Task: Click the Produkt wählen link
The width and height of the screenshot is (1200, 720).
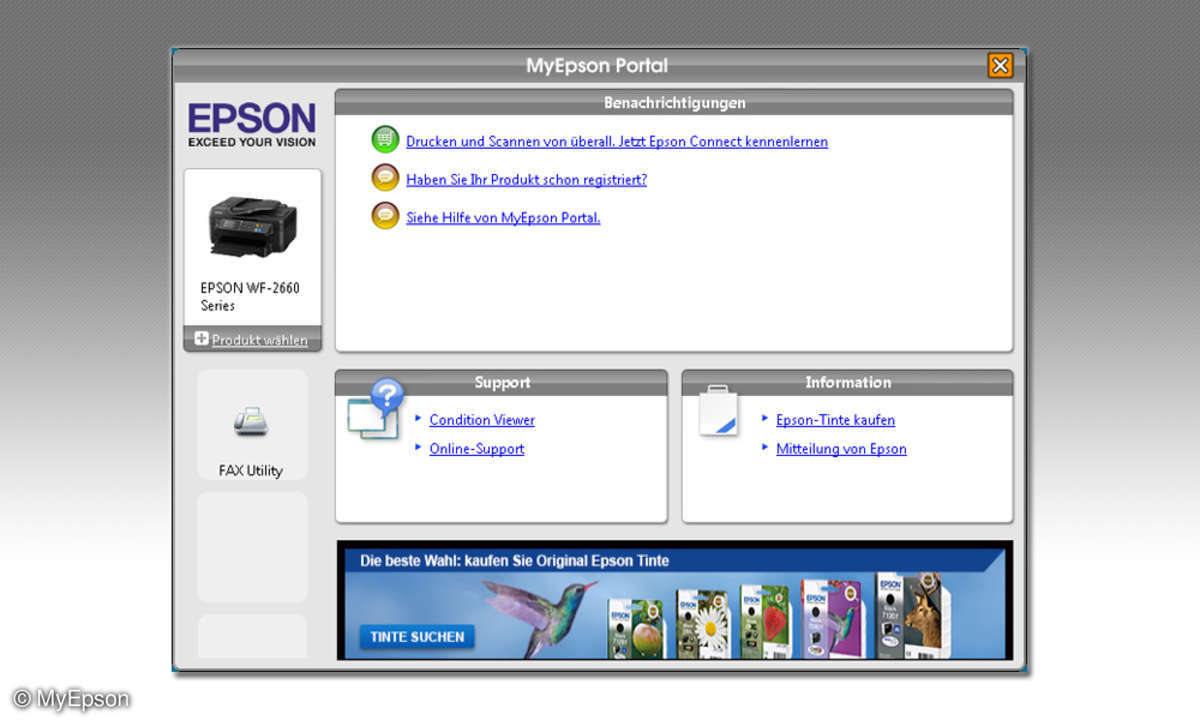Action: pyautogui.click(x=260, y=340)
